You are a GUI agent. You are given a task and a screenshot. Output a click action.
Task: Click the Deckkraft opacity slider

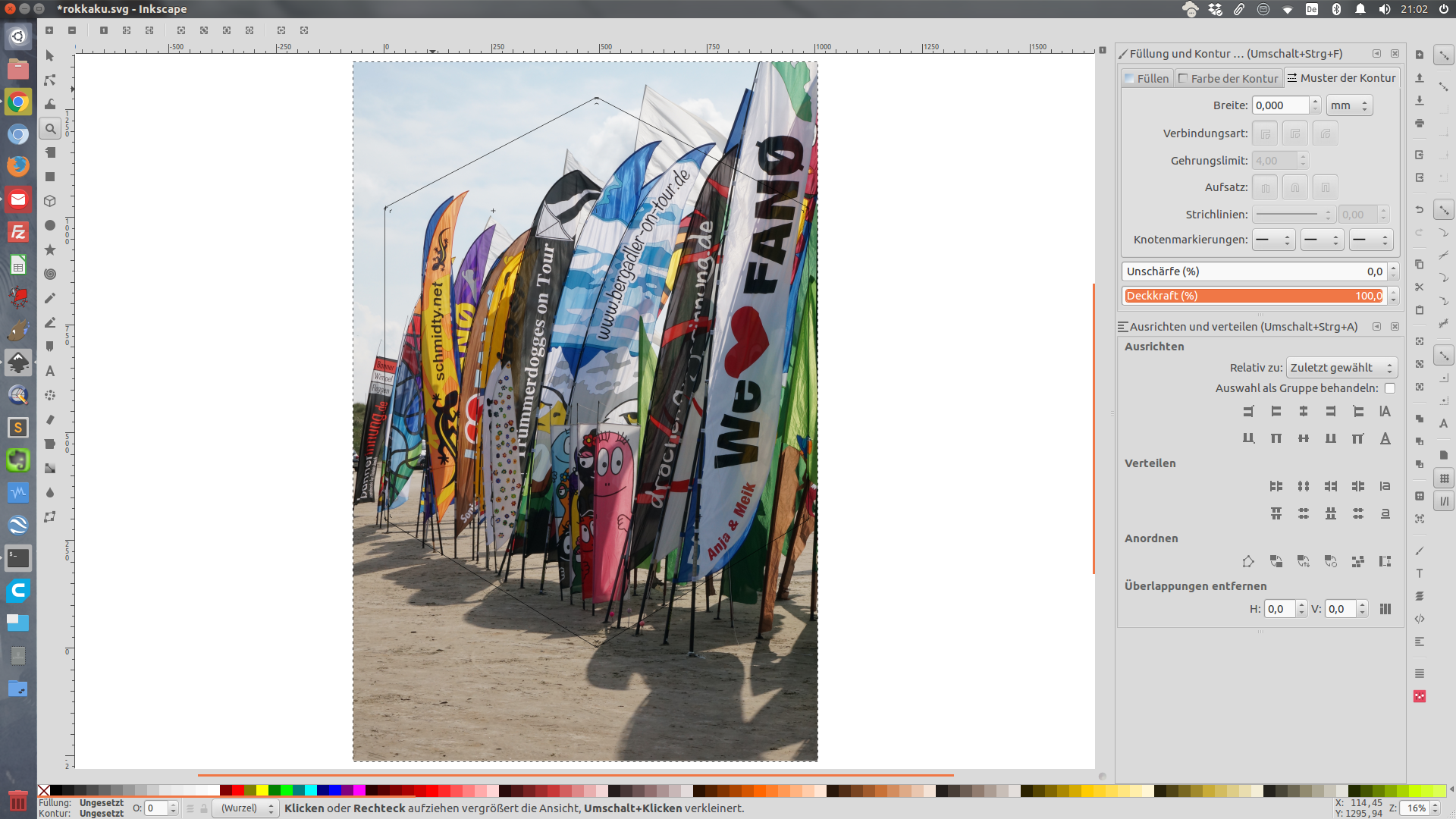pyautogui.click(x=1253, y=296)
